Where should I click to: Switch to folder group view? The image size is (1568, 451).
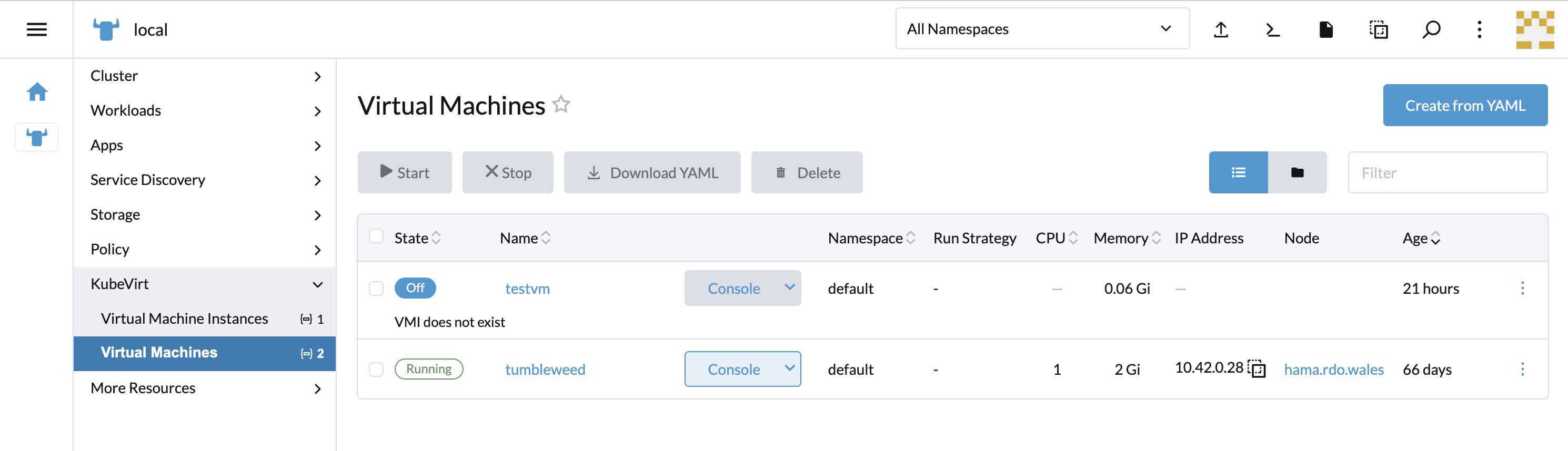[x=1297, y=172]
